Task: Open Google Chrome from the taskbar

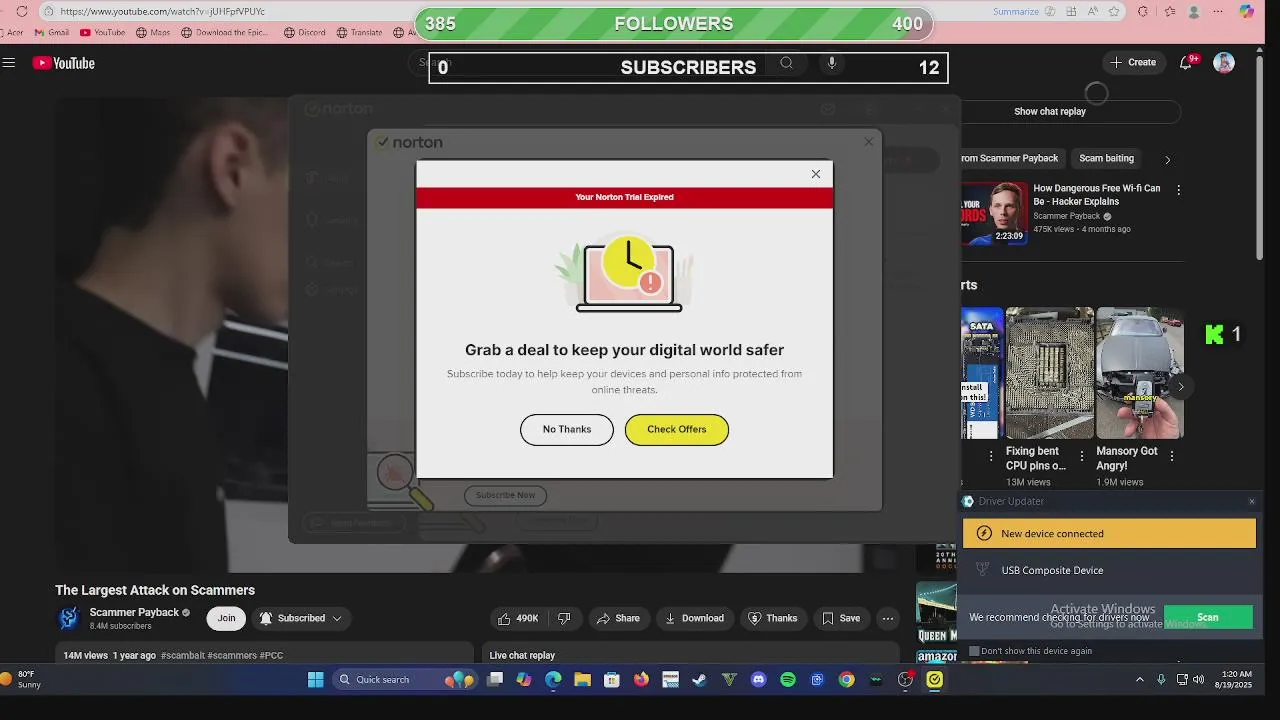Action: pyautogui.click(x=846, y=680)
